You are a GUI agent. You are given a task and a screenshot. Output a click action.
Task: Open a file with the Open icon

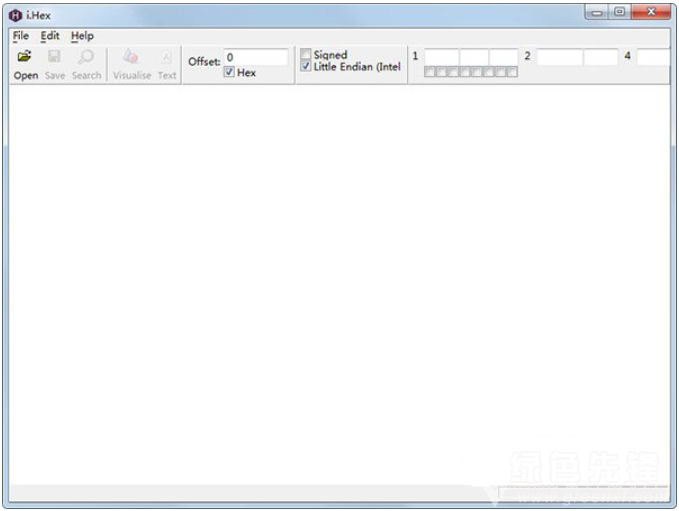(x=26, y=65)
